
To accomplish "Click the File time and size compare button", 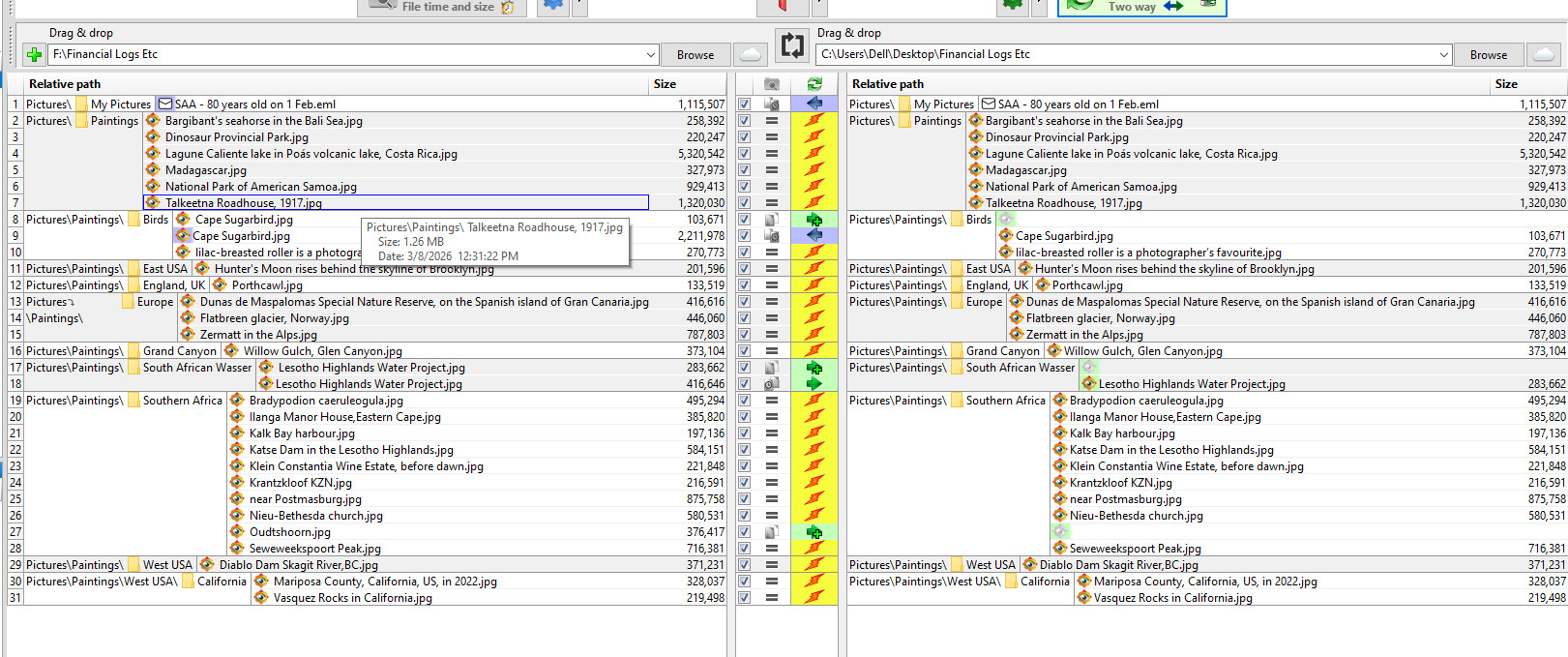I will click(442, 7).
